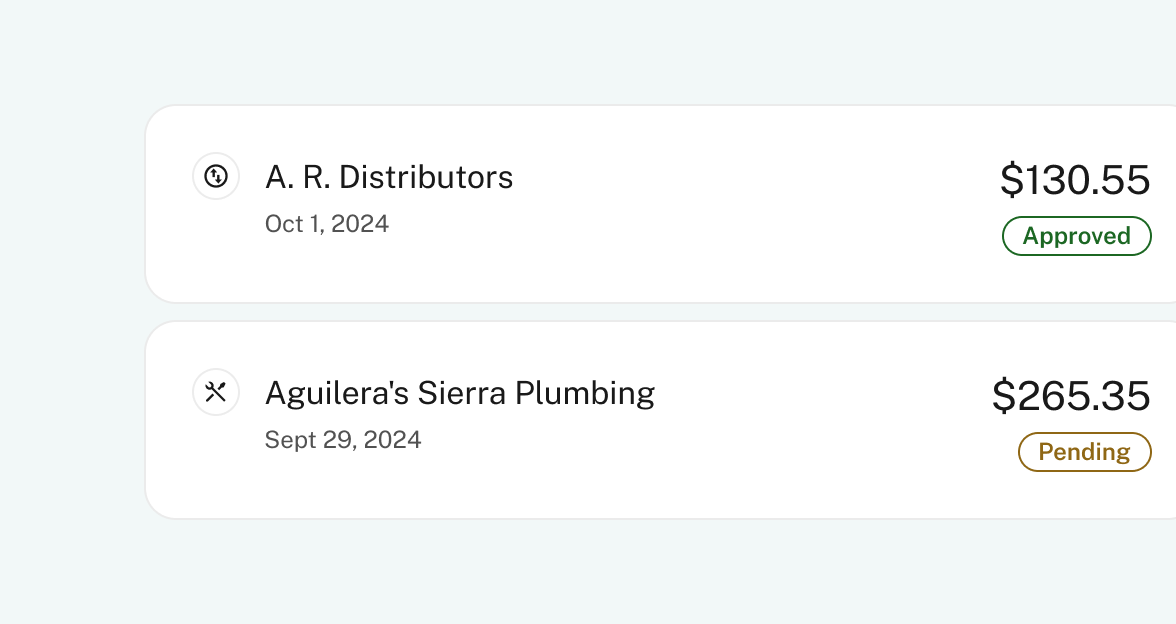Tap the circular transfer icon on the first transaction
Viewport: 1176px width, 624px height.
pos(216,176)
